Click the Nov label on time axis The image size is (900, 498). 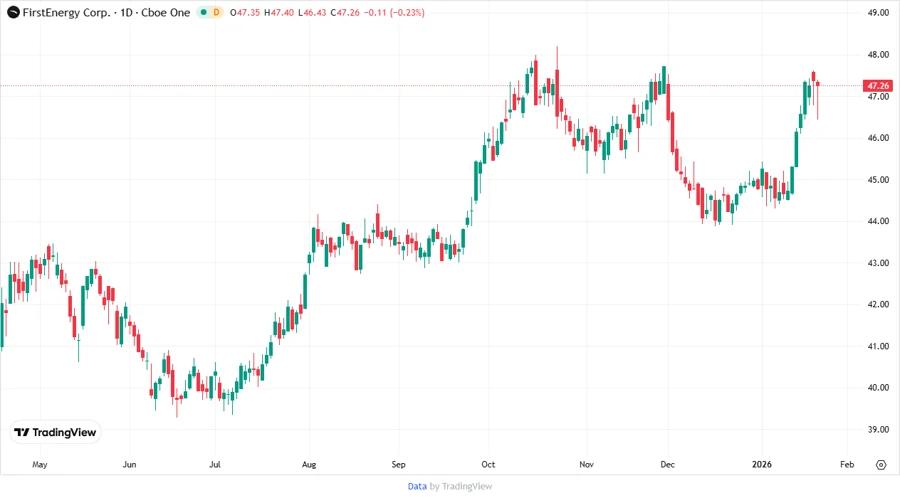point(586,465)
